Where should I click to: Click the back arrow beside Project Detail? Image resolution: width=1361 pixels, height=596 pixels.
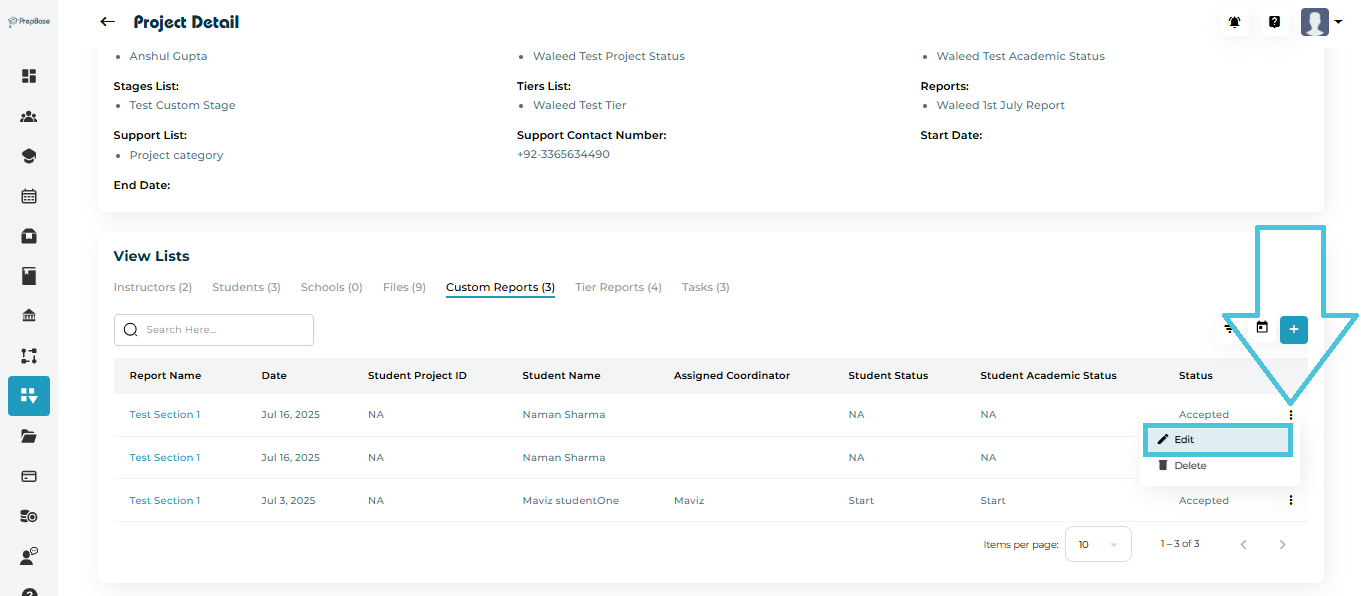pyautogui.click(x=108, y=22)
